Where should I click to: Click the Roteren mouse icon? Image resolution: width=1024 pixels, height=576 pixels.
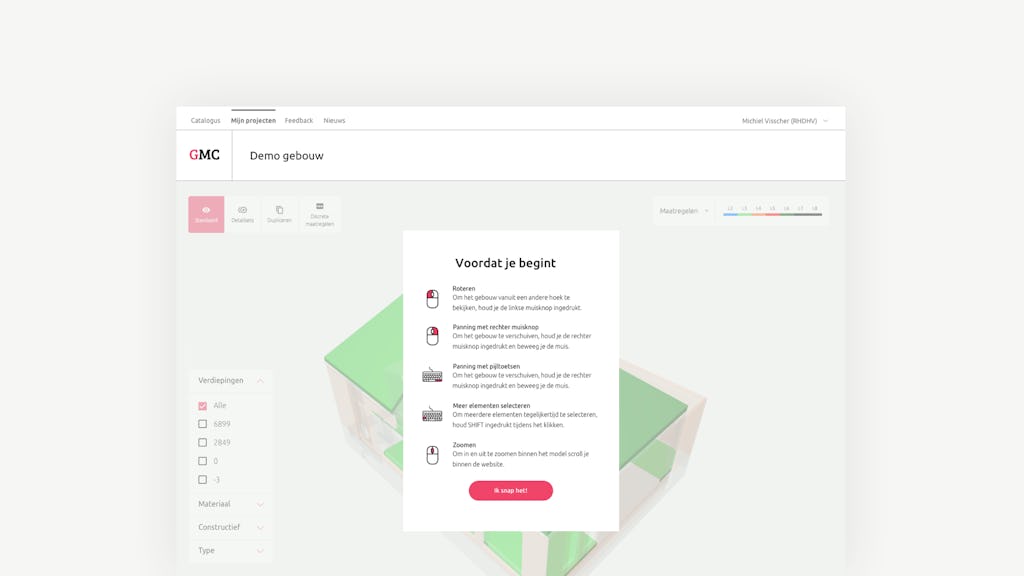[x=432, y=299]
